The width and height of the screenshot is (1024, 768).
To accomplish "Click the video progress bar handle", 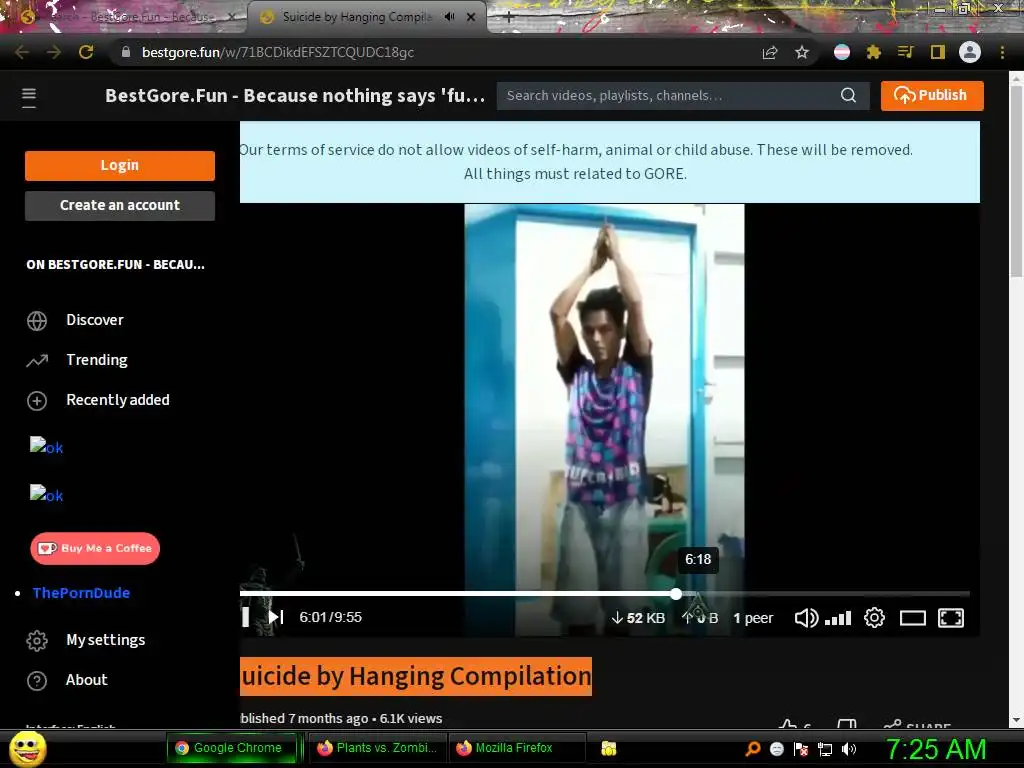I will tap(676, 594).
